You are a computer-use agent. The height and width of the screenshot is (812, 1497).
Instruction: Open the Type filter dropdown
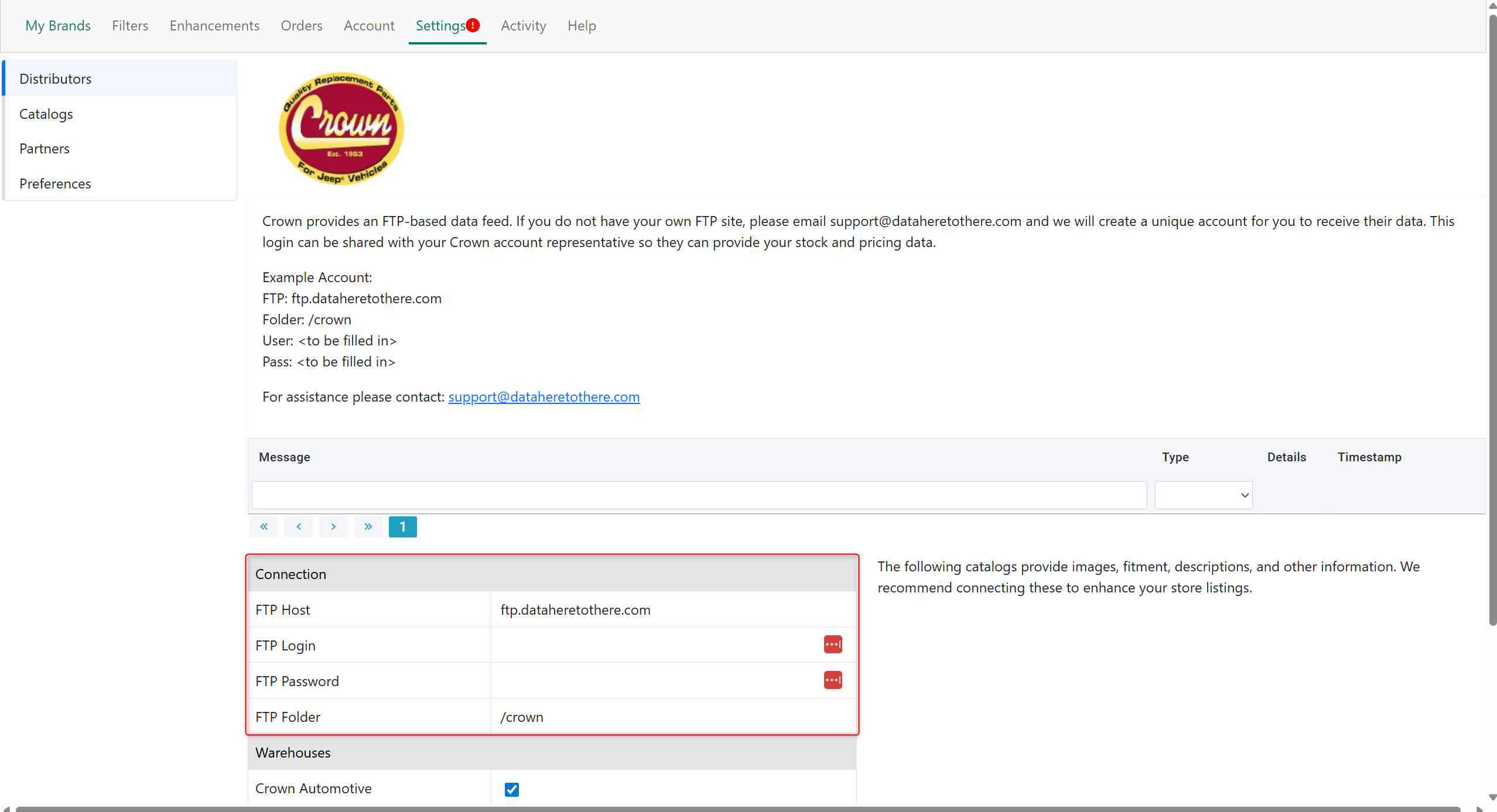[x=1203, y=495]
